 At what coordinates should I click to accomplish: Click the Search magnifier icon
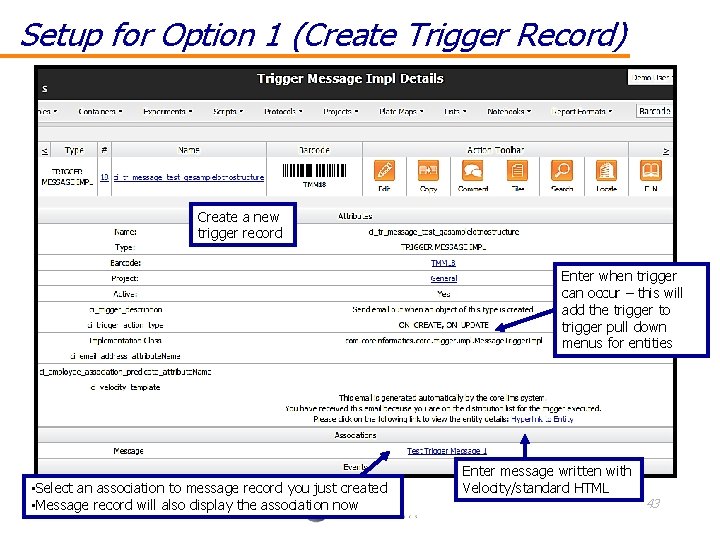[x=562, y=171]
